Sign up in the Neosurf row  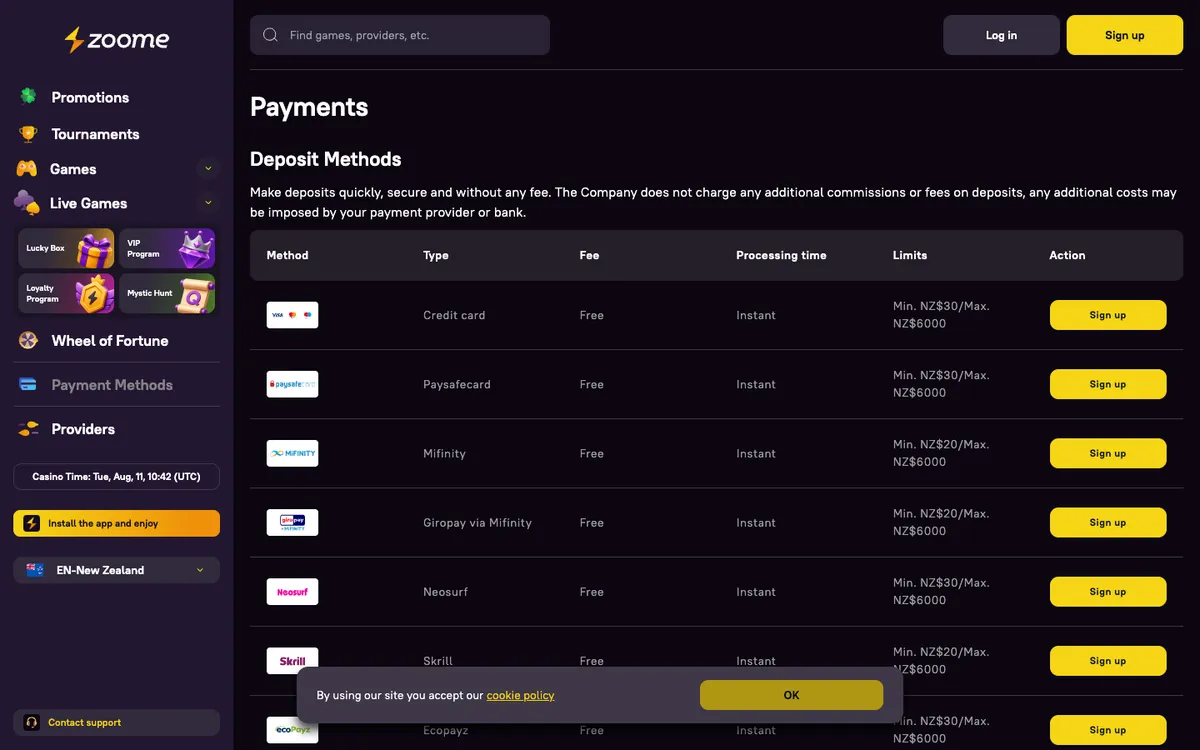1108,591
